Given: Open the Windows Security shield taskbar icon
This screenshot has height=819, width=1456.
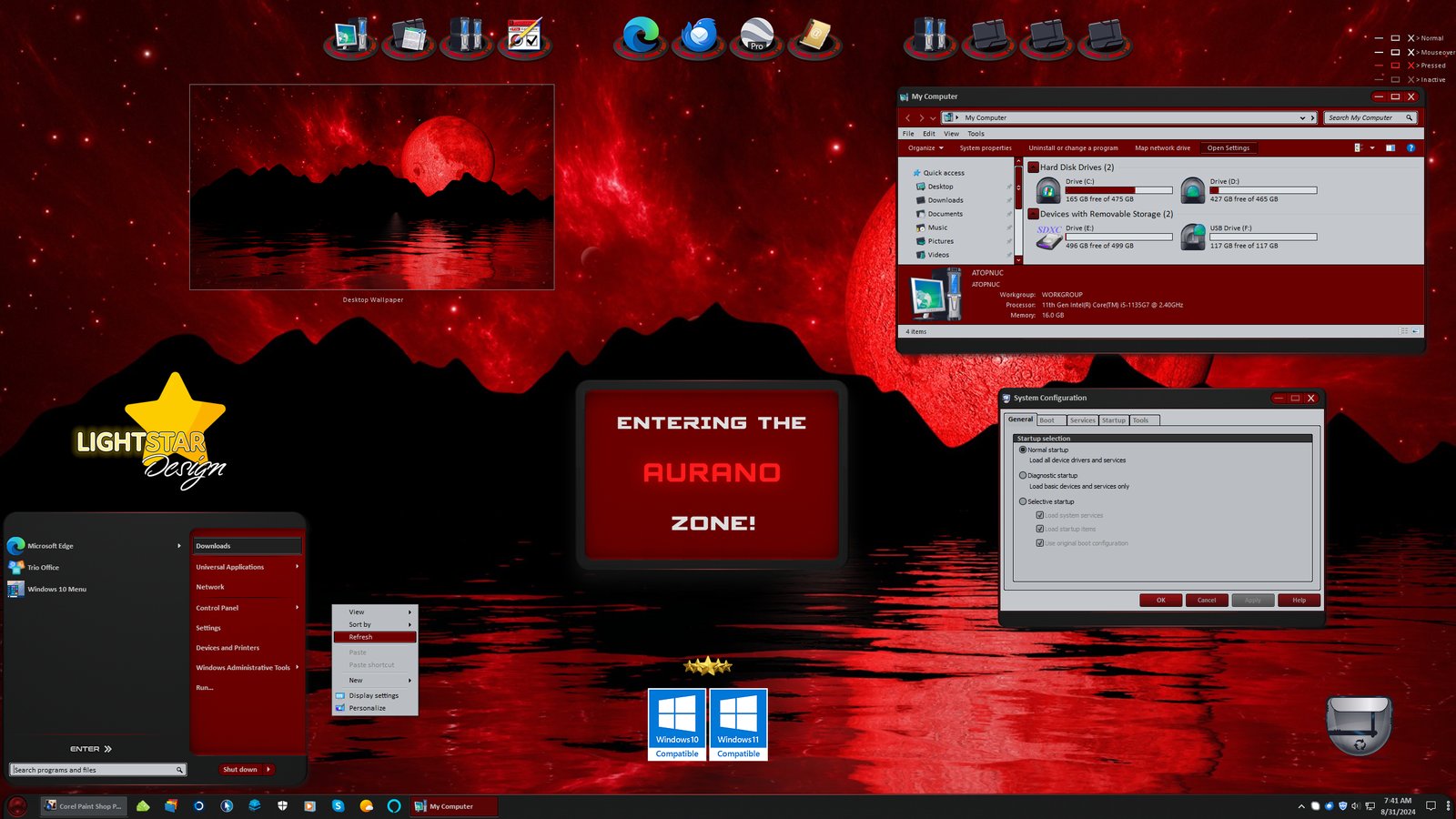Looking at the screenshot, I should pos(282,805).
